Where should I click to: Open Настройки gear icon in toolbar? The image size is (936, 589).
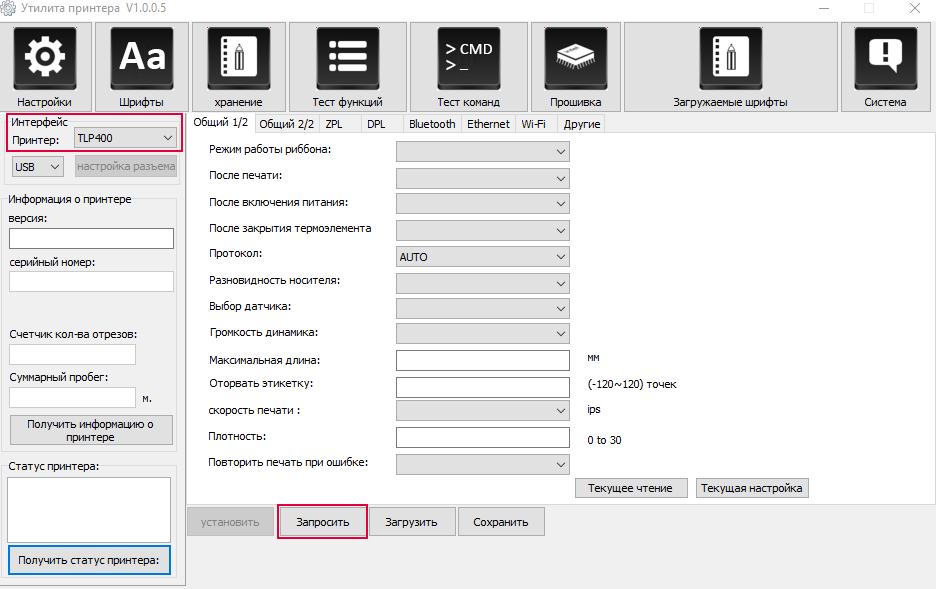click(45, 58)
